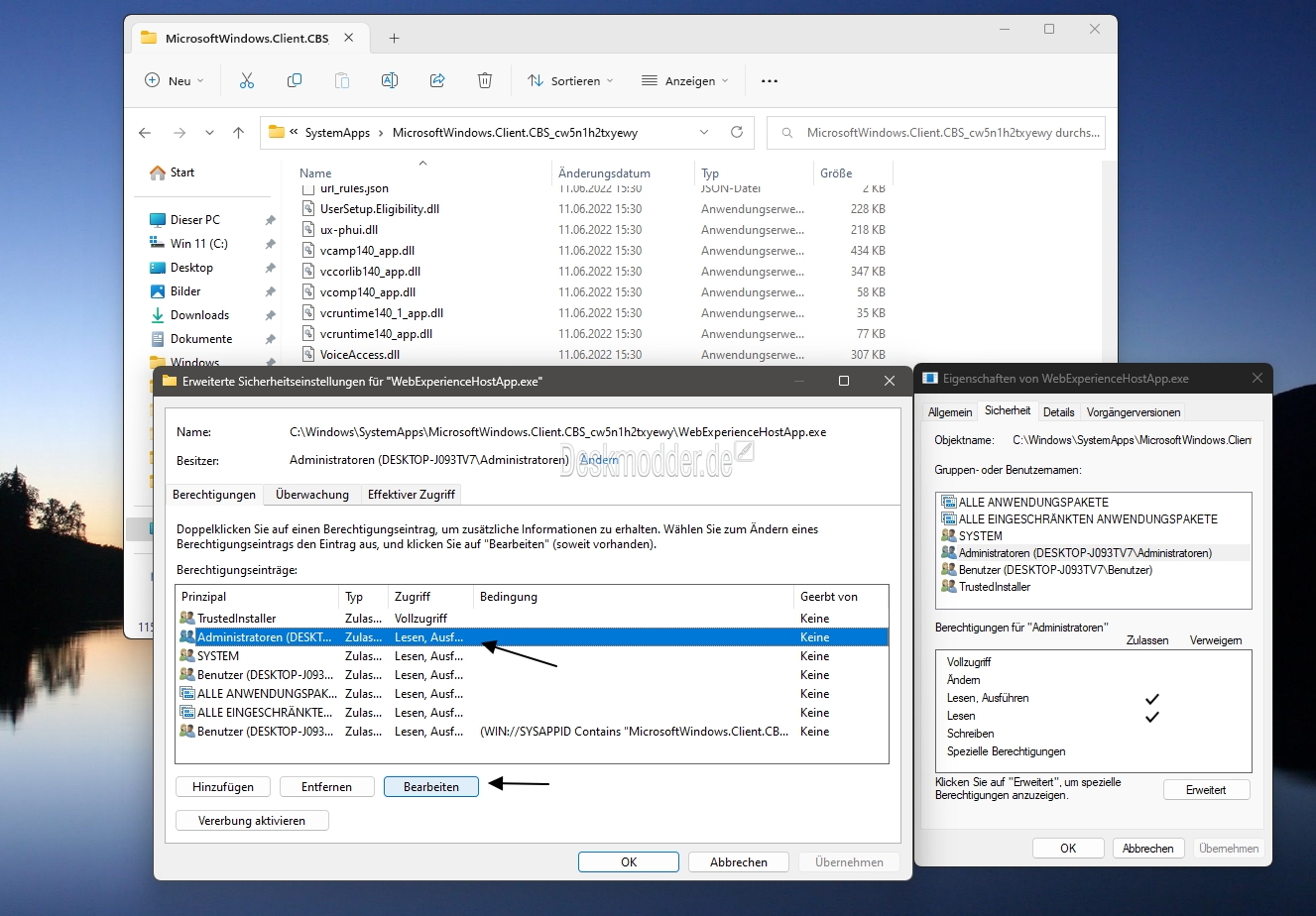
Task: Expand the recent locations chevron beside forward arrow
Action: pos(209,133)
